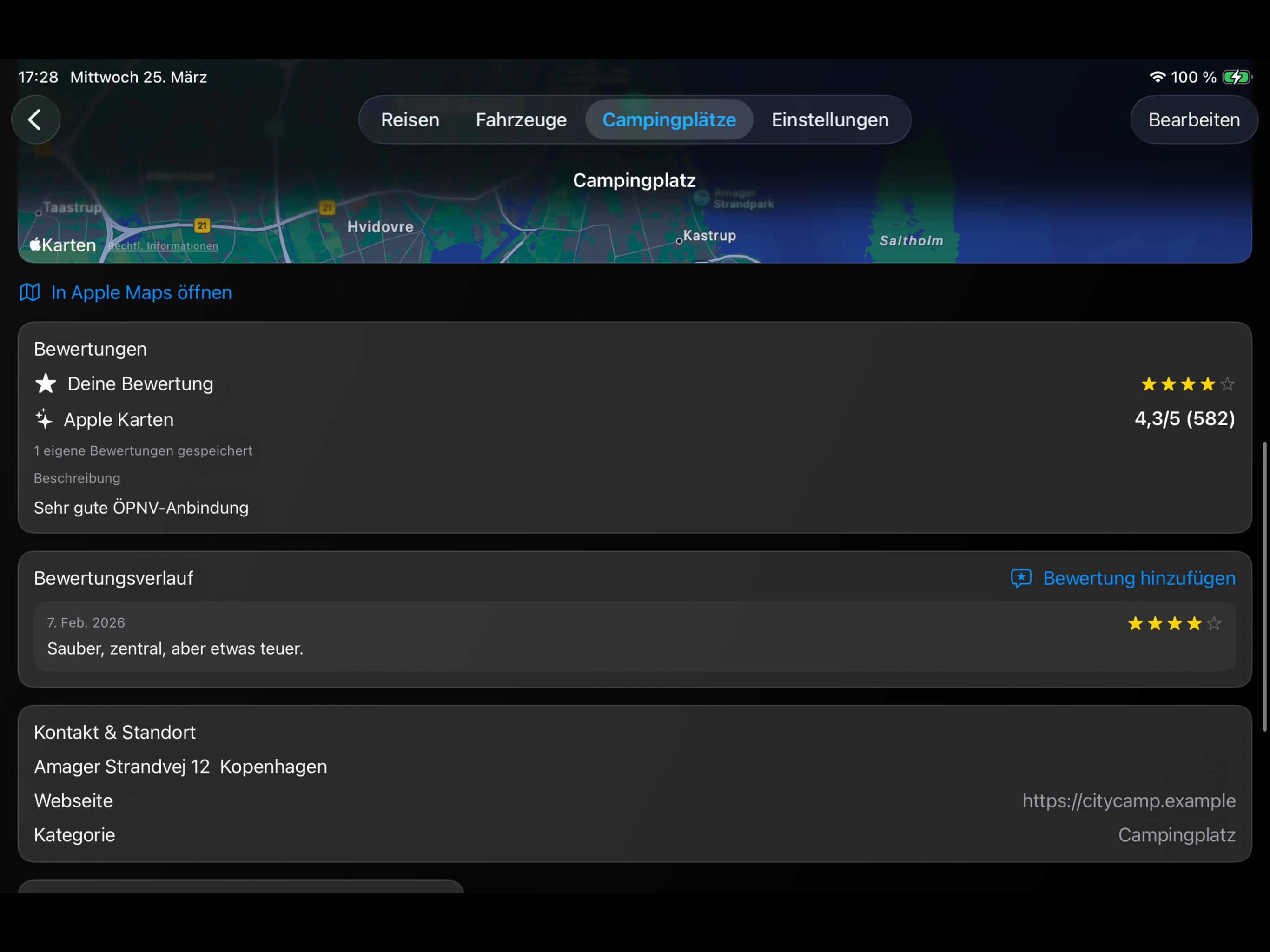
Task: Click the Kontakt & Standort heading
Action: click(115, 732)
